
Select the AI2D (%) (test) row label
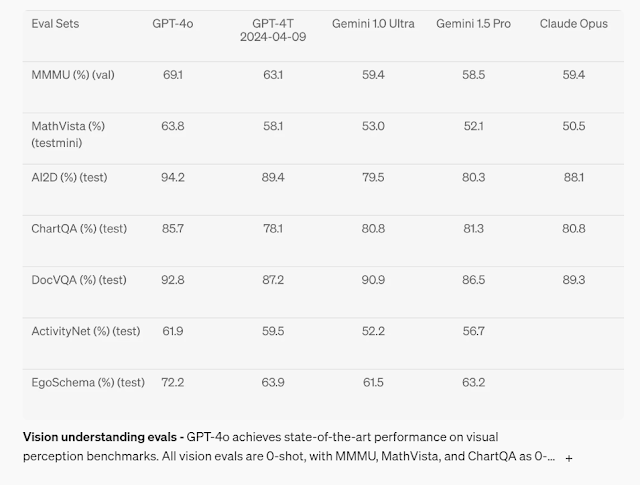pyautogui.click(x=69, y=177)
